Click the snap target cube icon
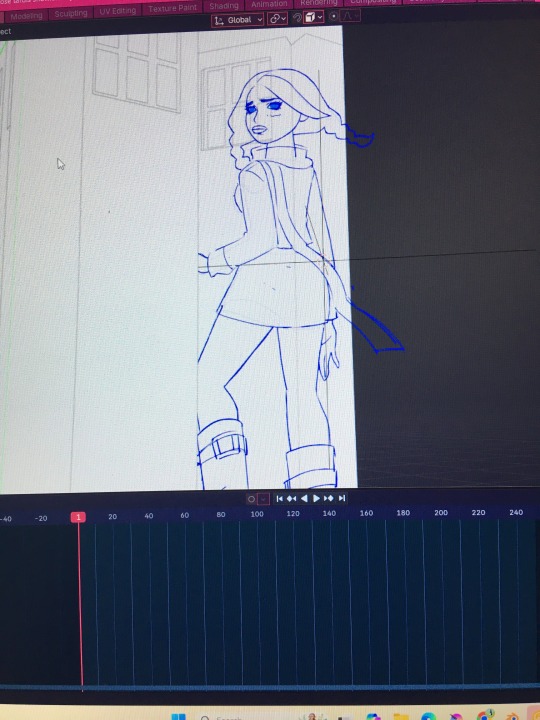Screen dimensions: 540x720 click(310, 17)
